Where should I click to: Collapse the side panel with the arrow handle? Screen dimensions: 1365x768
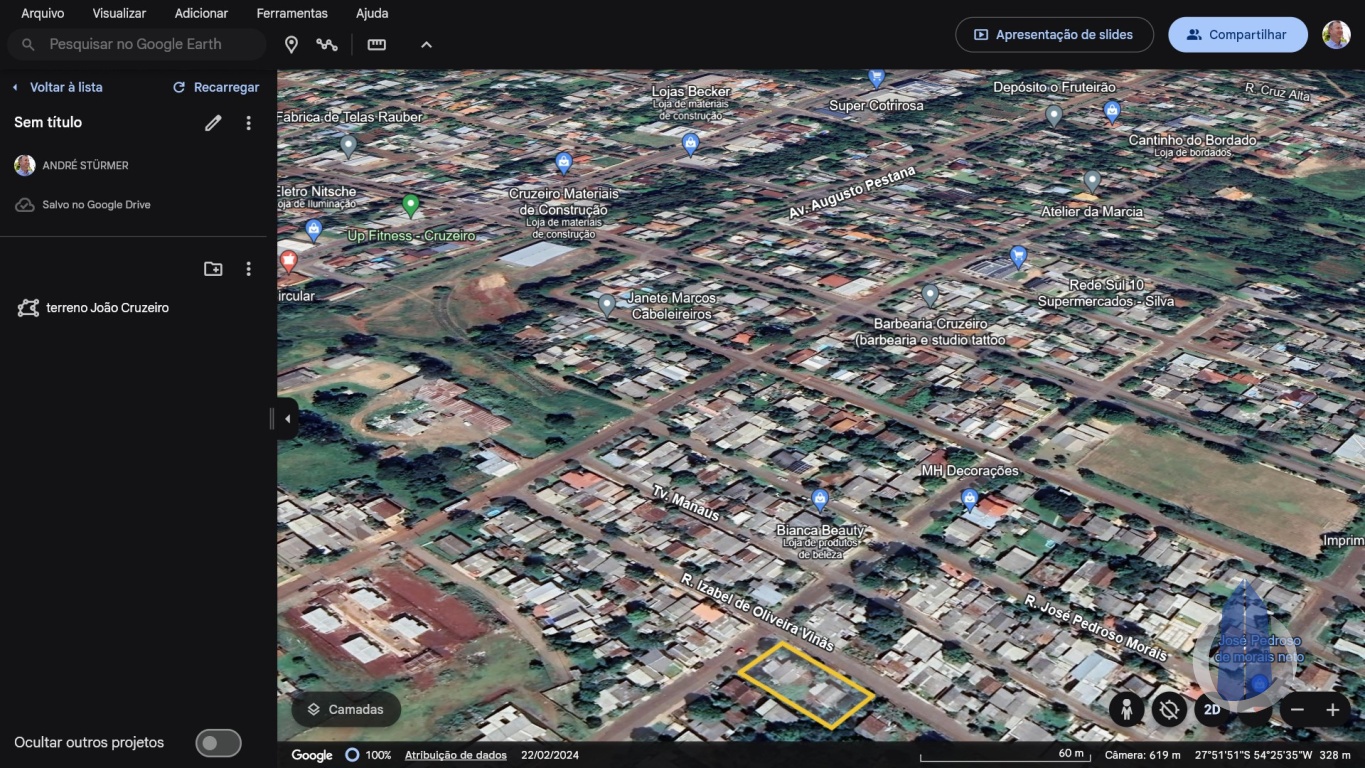[x=286, y=419]
